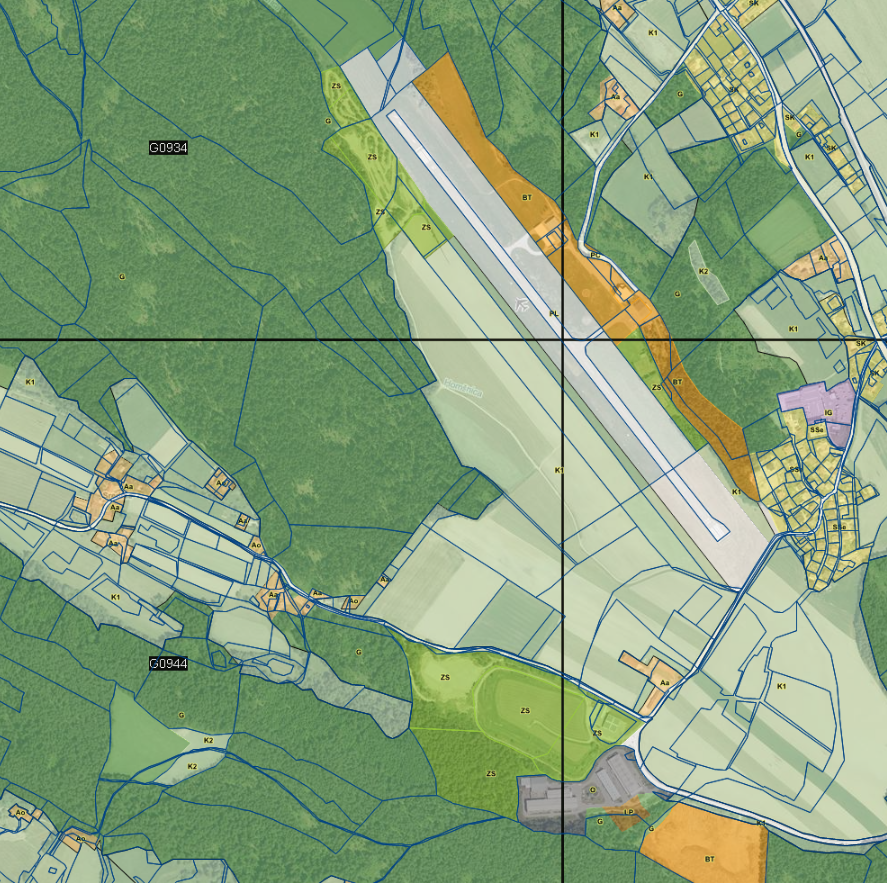The width and height of the screenshot is (887, 883).
Task: Click the BT label in the bottom orange field
Action: (709, 859)
